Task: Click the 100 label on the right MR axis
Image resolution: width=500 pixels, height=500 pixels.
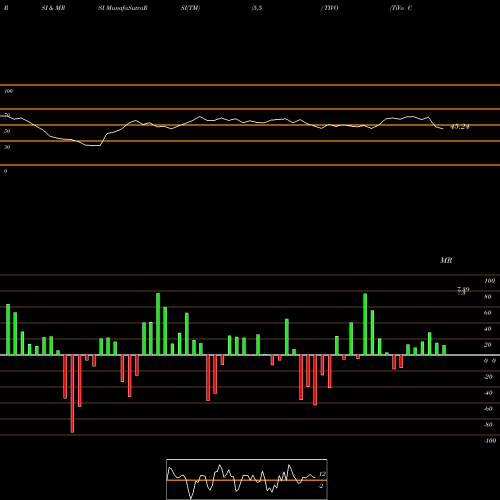Action: point(490,281)
